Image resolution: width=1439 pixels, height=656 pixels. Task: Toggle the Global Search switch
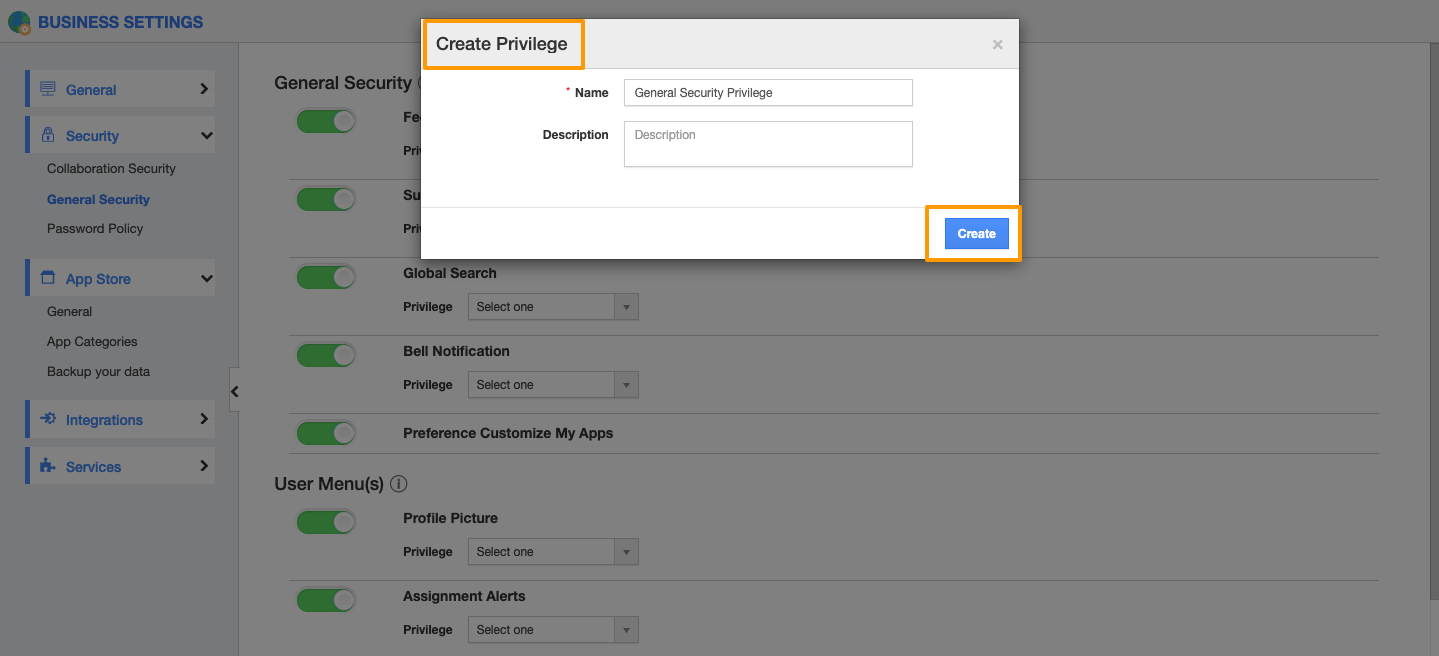[x=326, y=277]
